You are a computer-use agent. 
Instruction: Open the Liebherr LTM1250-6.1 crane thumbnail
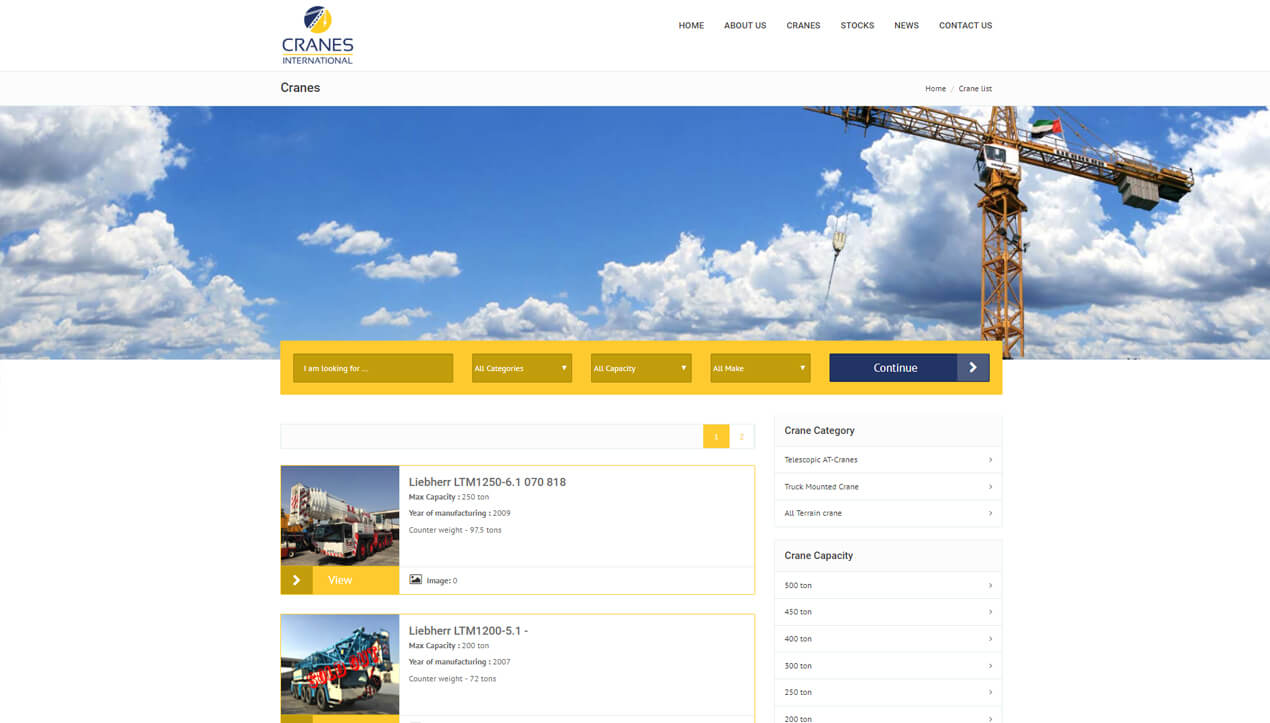point(340,516)
